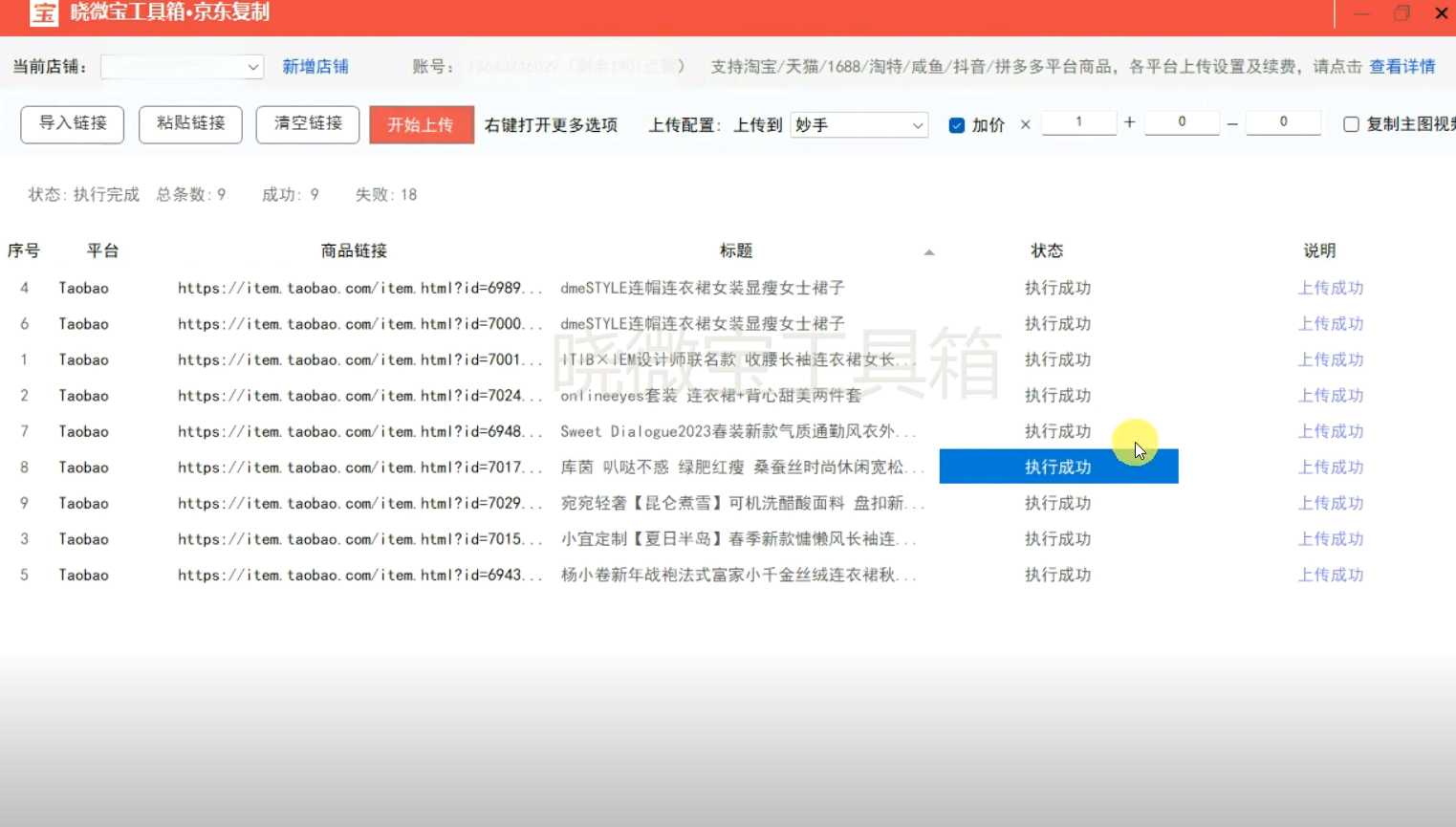Image resolution: width=1456 pixels, height=827 pixels.
Task: Sort by the 平台 column header
Action: point(102,250)
